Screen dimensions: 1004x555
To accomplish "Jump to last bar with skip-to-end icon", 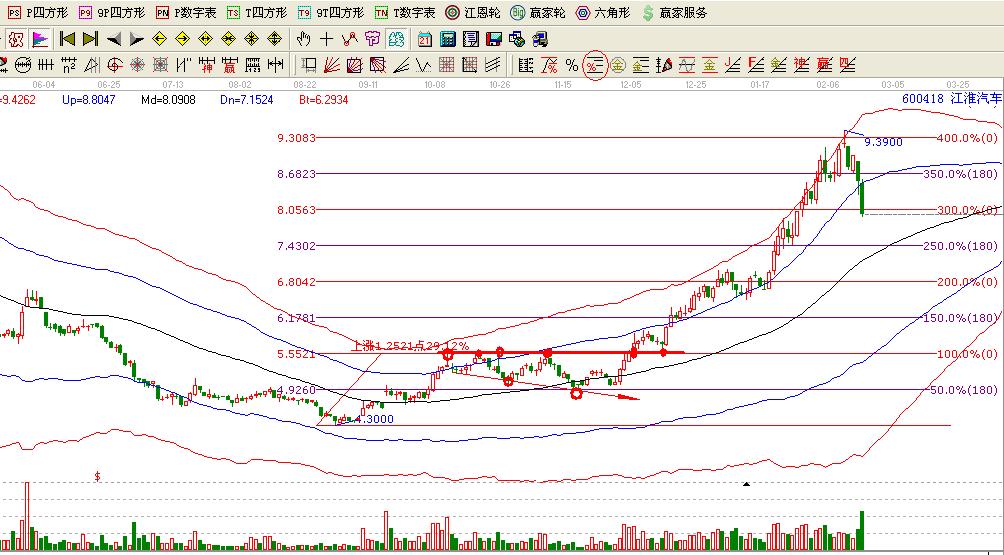I will pos(89,39).
